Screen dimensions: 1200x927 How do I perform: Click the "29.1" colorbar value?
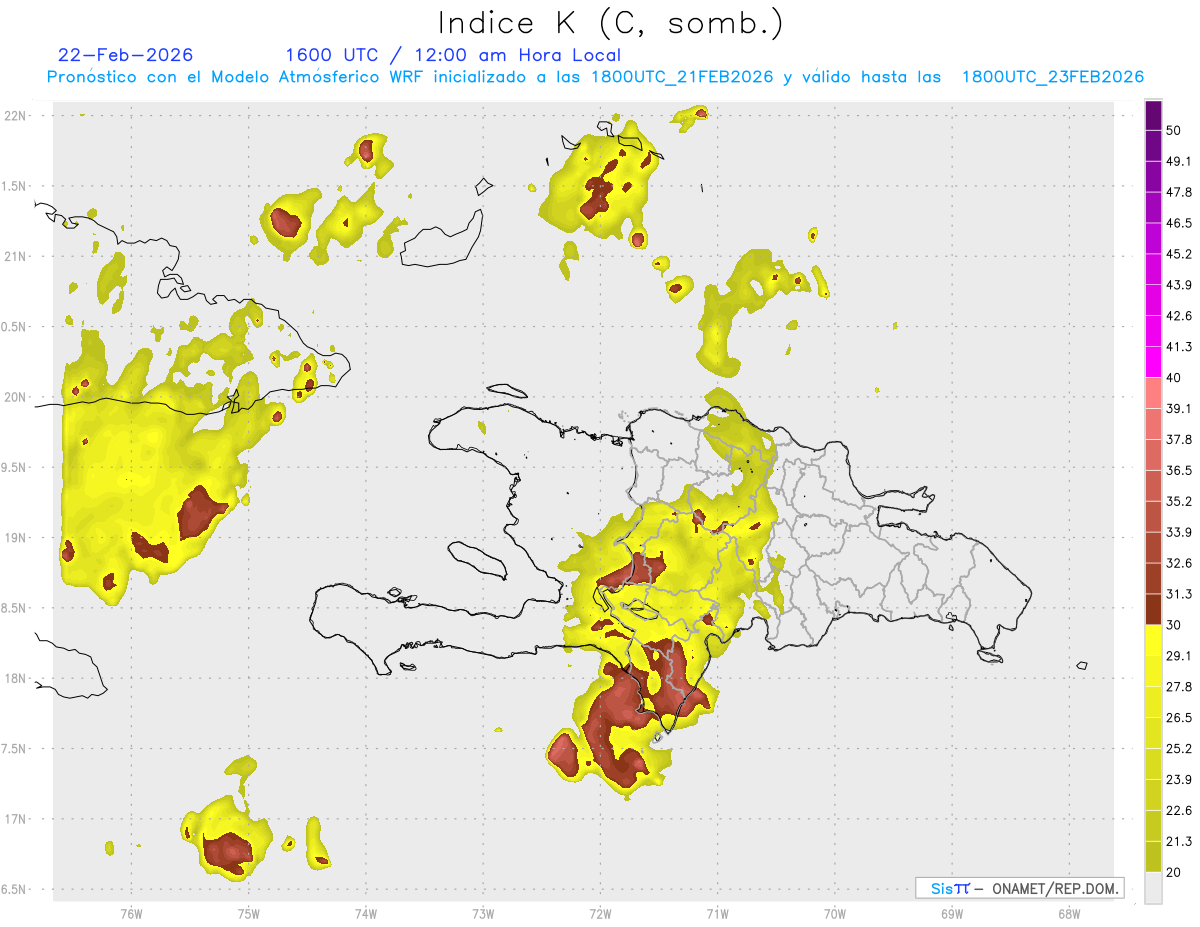coord(1178,656)
